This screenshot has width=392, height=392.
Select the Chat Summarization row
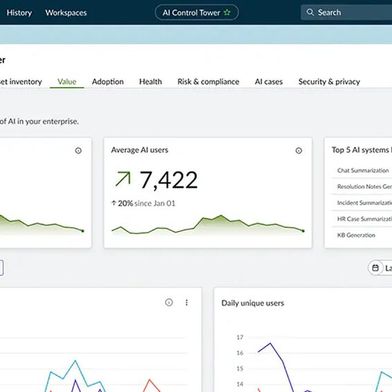pyautogui.click(x=362, y=170)
